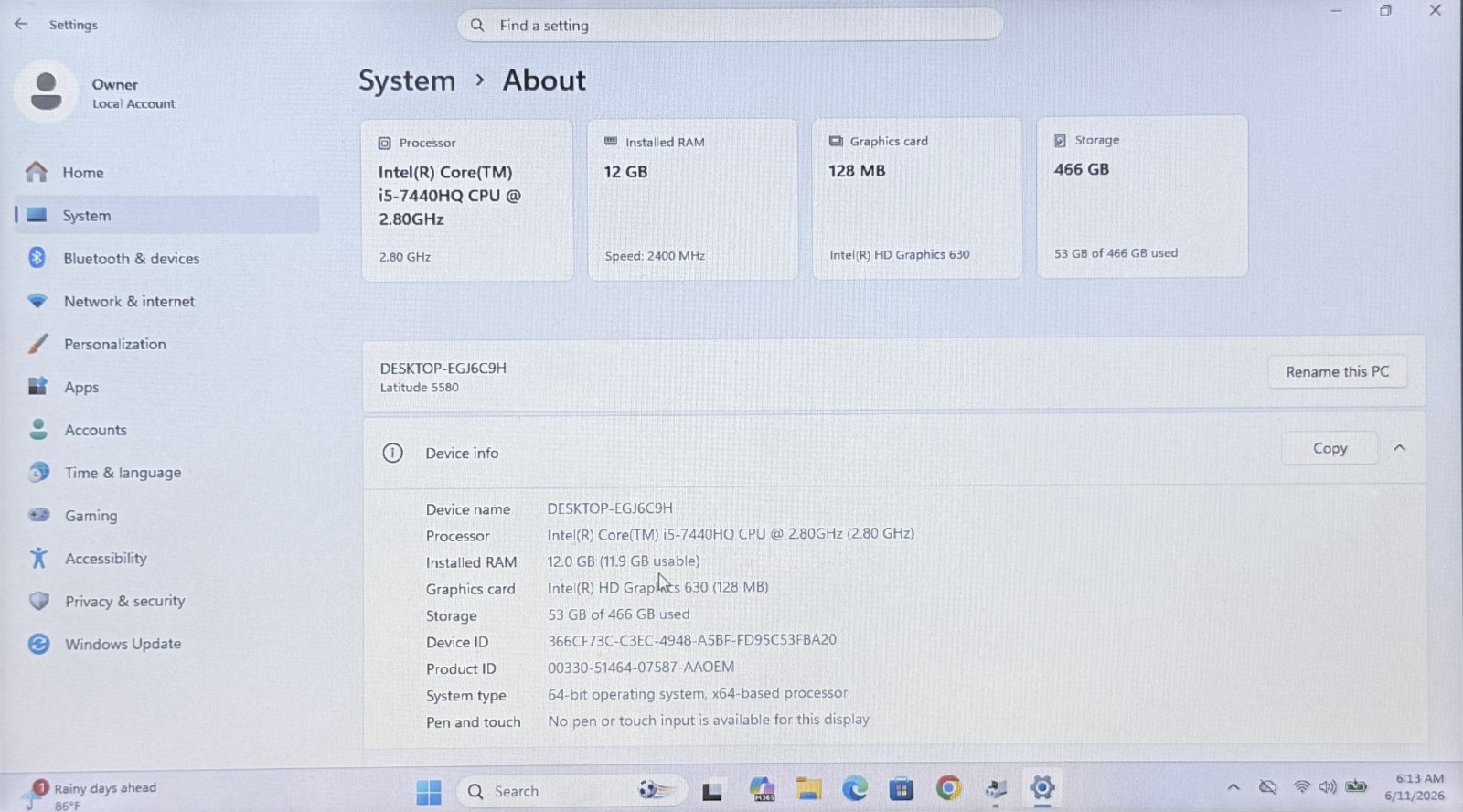Open the Storage 466 GB card
Viewport: 1463px width, 812px height.
pos(1142,197)
